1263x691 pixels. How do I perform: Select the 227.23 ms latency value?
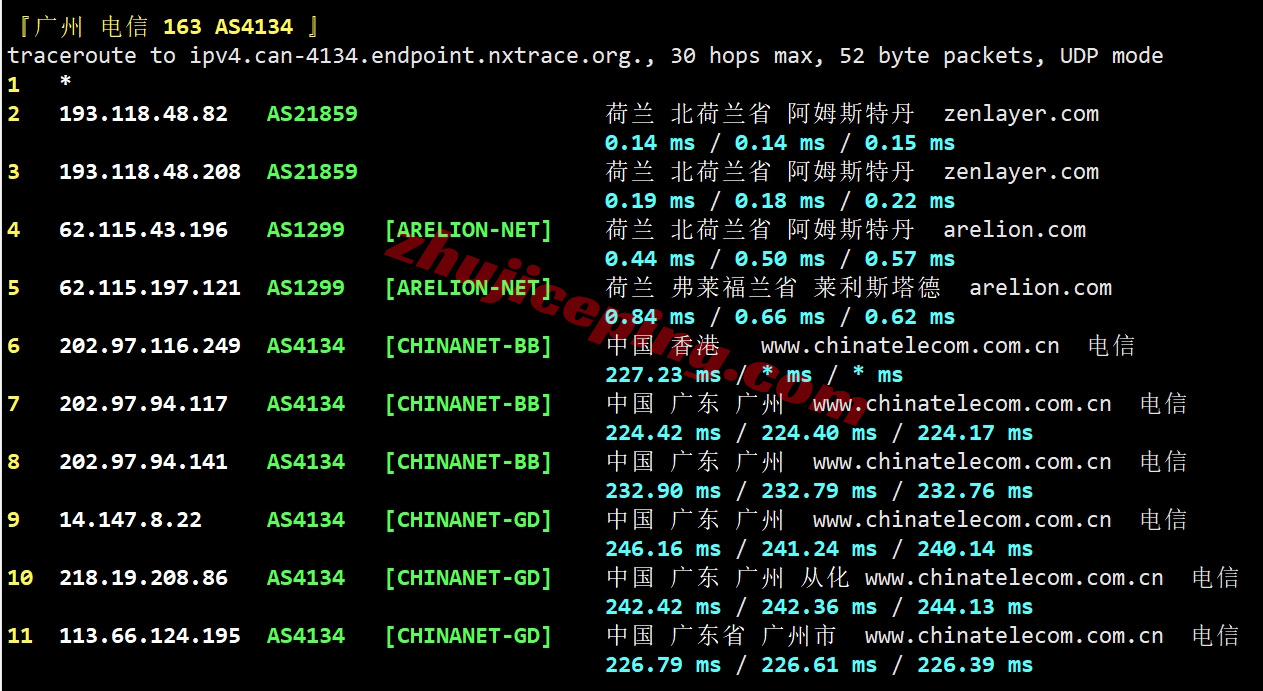pos(662,375)
